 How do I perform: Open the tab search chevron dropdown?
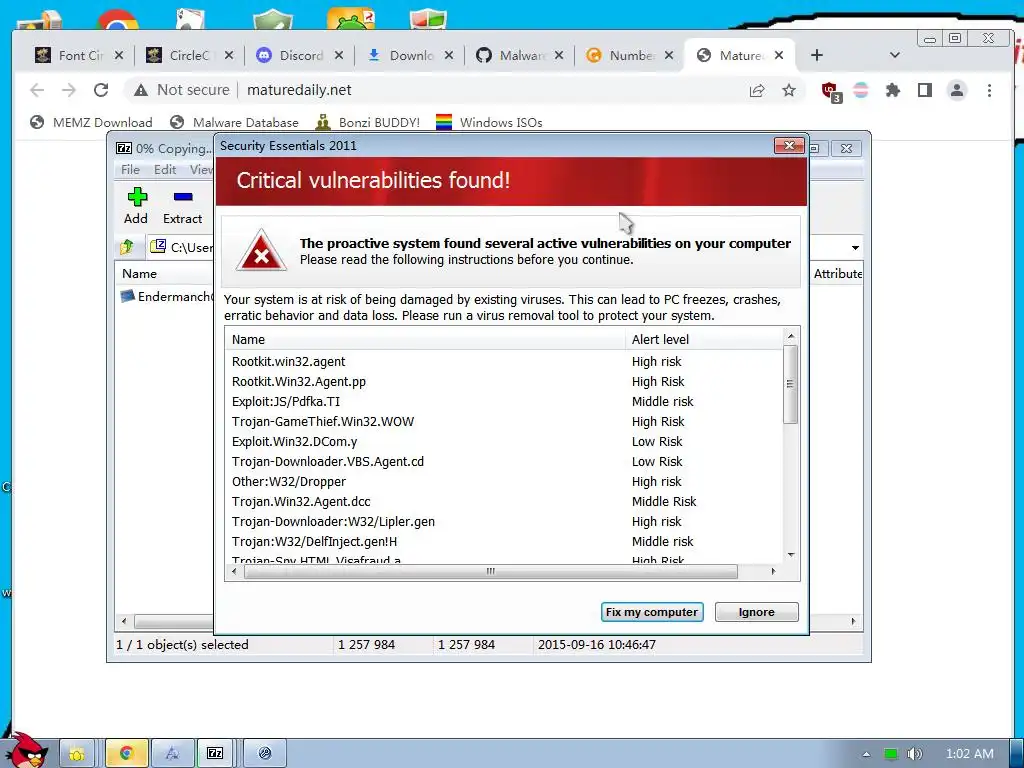click(x=895, y=56)
